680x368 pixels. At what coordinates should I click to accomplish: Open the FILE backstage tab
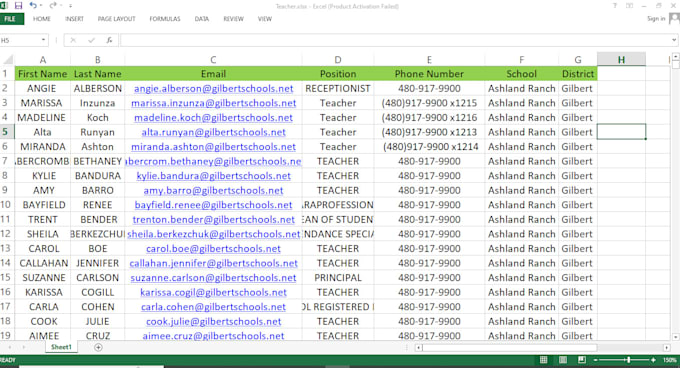(x=10, y=19)
